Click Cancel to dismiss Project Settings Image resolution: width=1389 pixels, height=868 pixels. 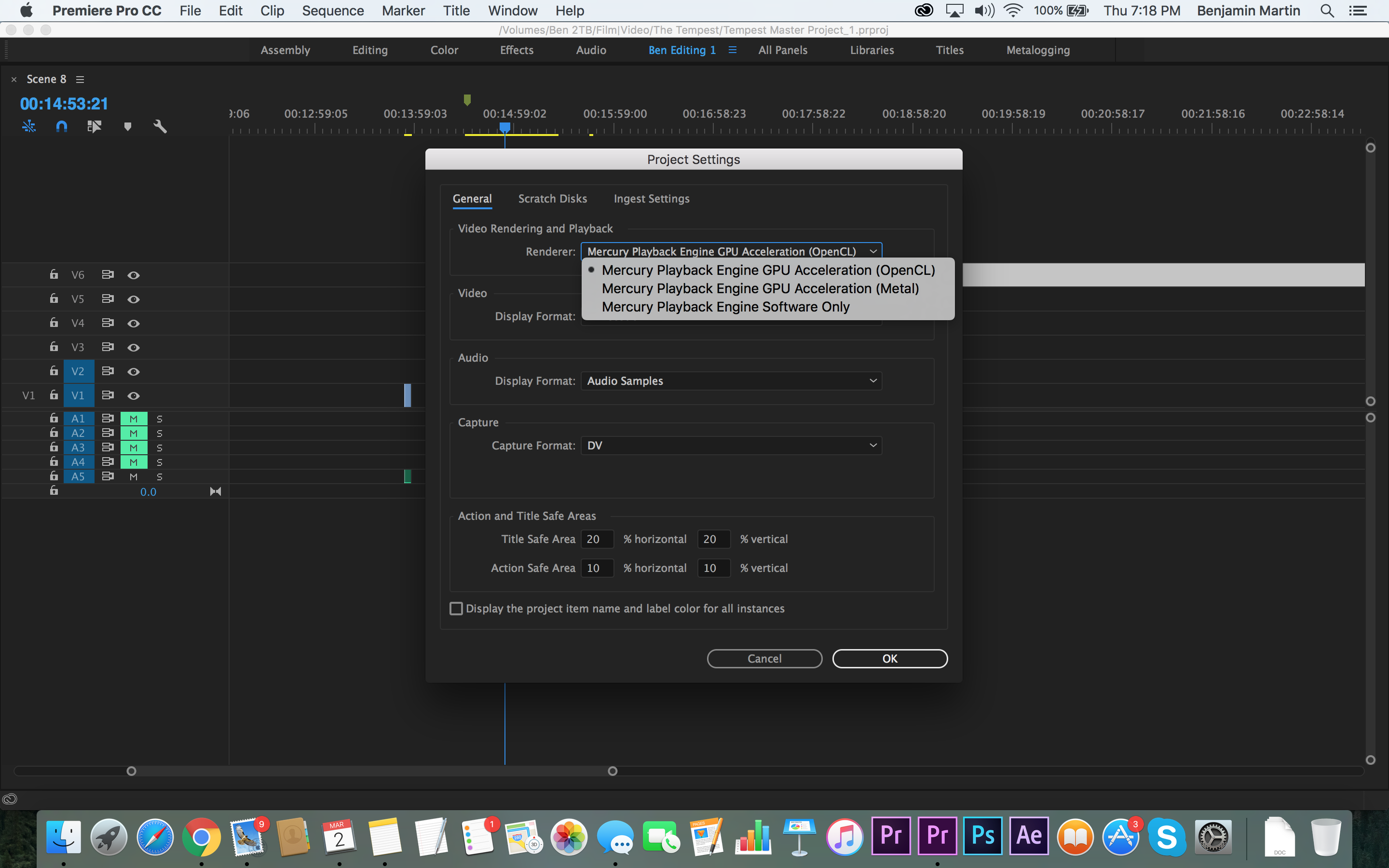click(765, 658)
